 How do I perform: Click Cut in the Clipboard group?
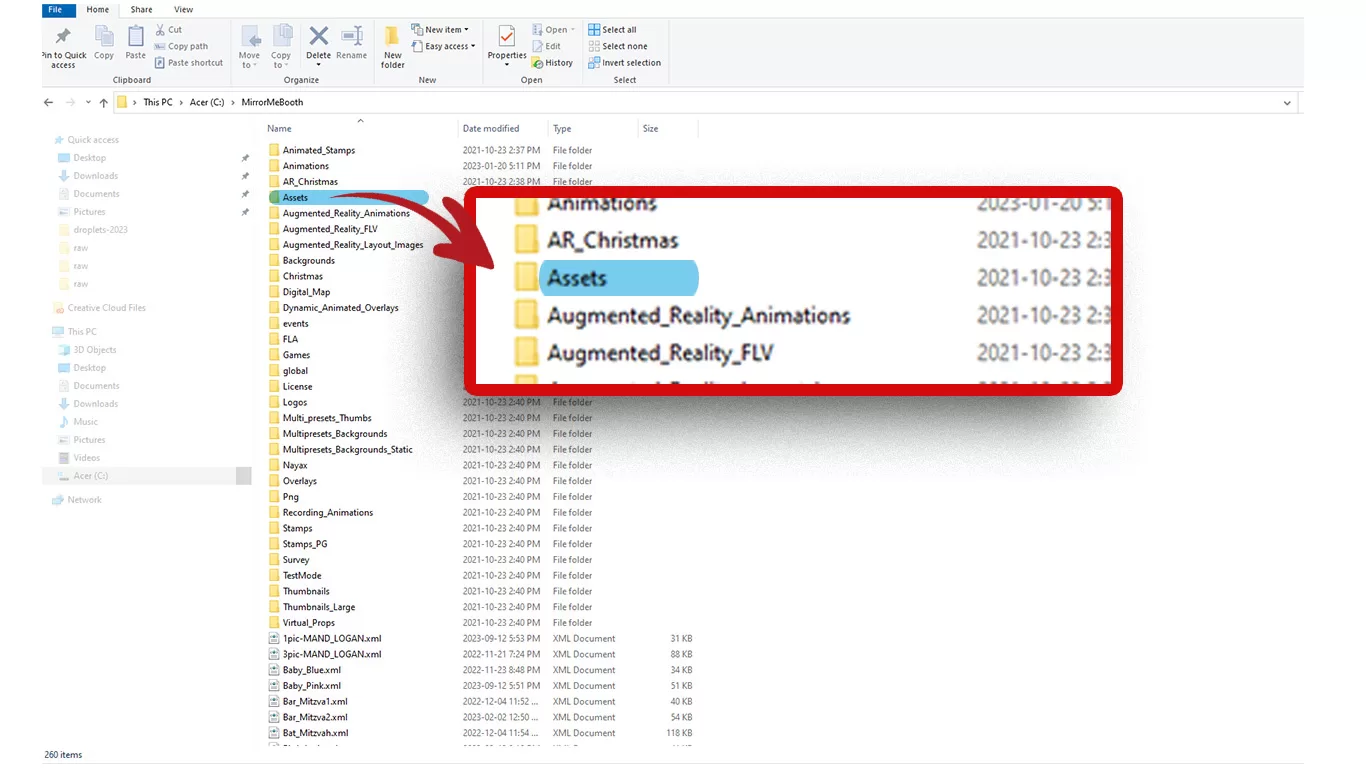pos(168,30)
